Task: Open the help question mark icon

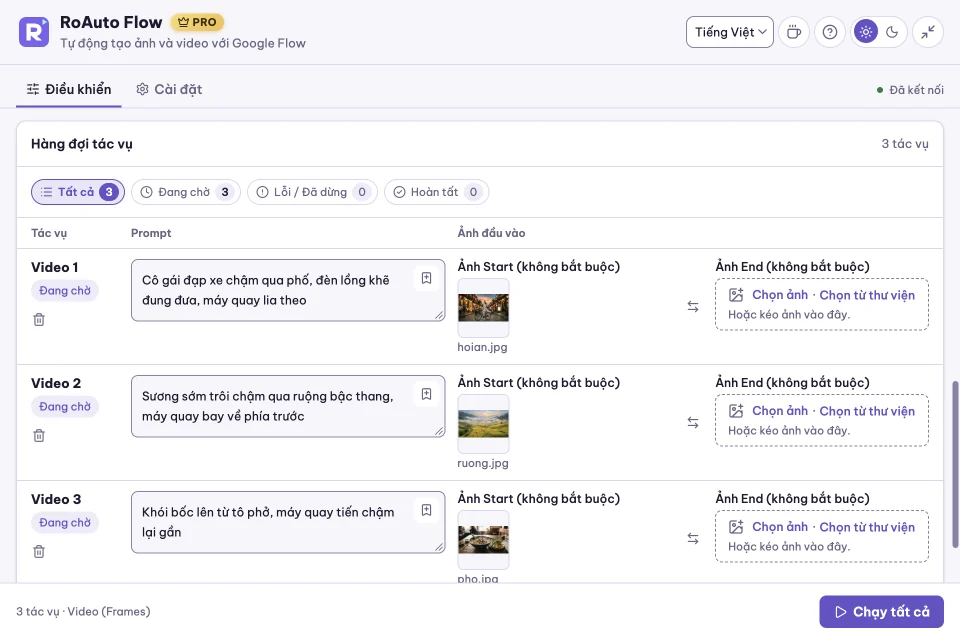Action: tap(830, 32)
